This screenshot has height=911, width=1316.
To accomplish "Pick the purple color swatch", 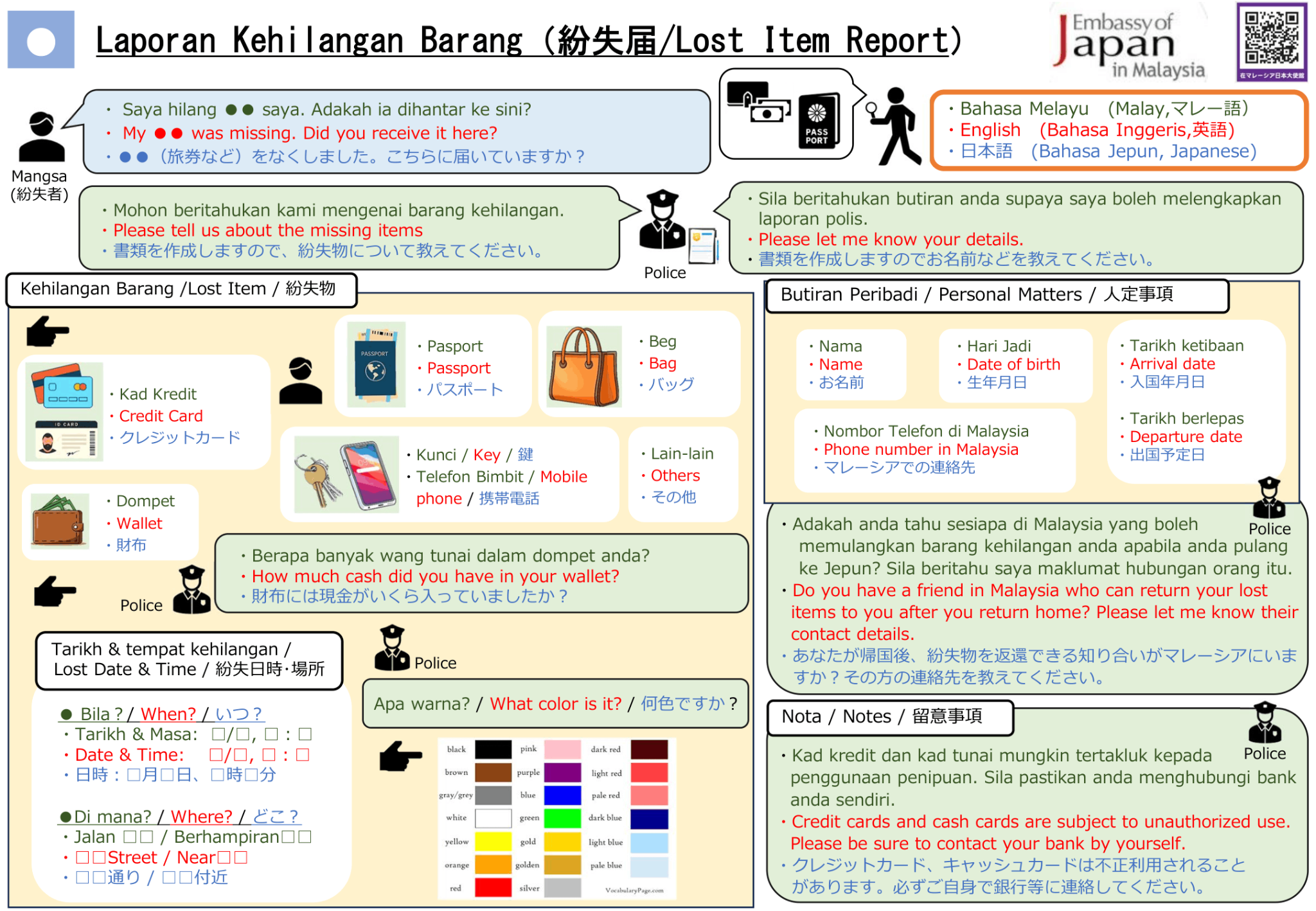I will (x=562, y=772).
